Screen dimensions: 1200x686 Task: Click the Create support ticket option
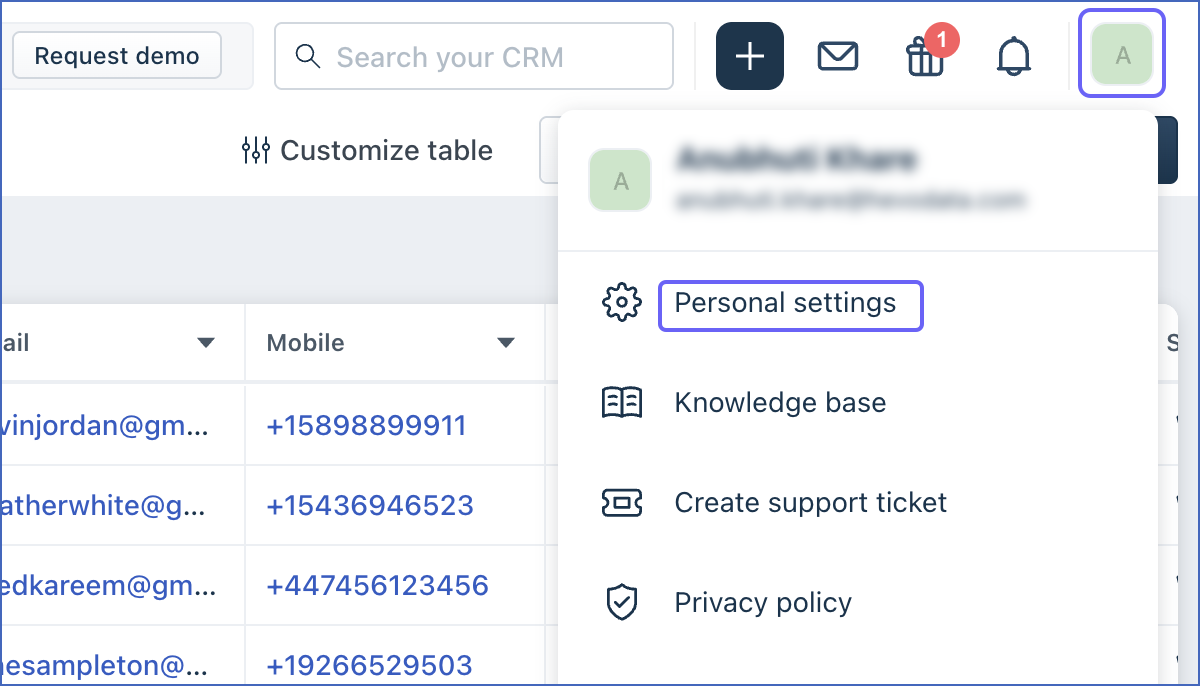click(811, 502)
